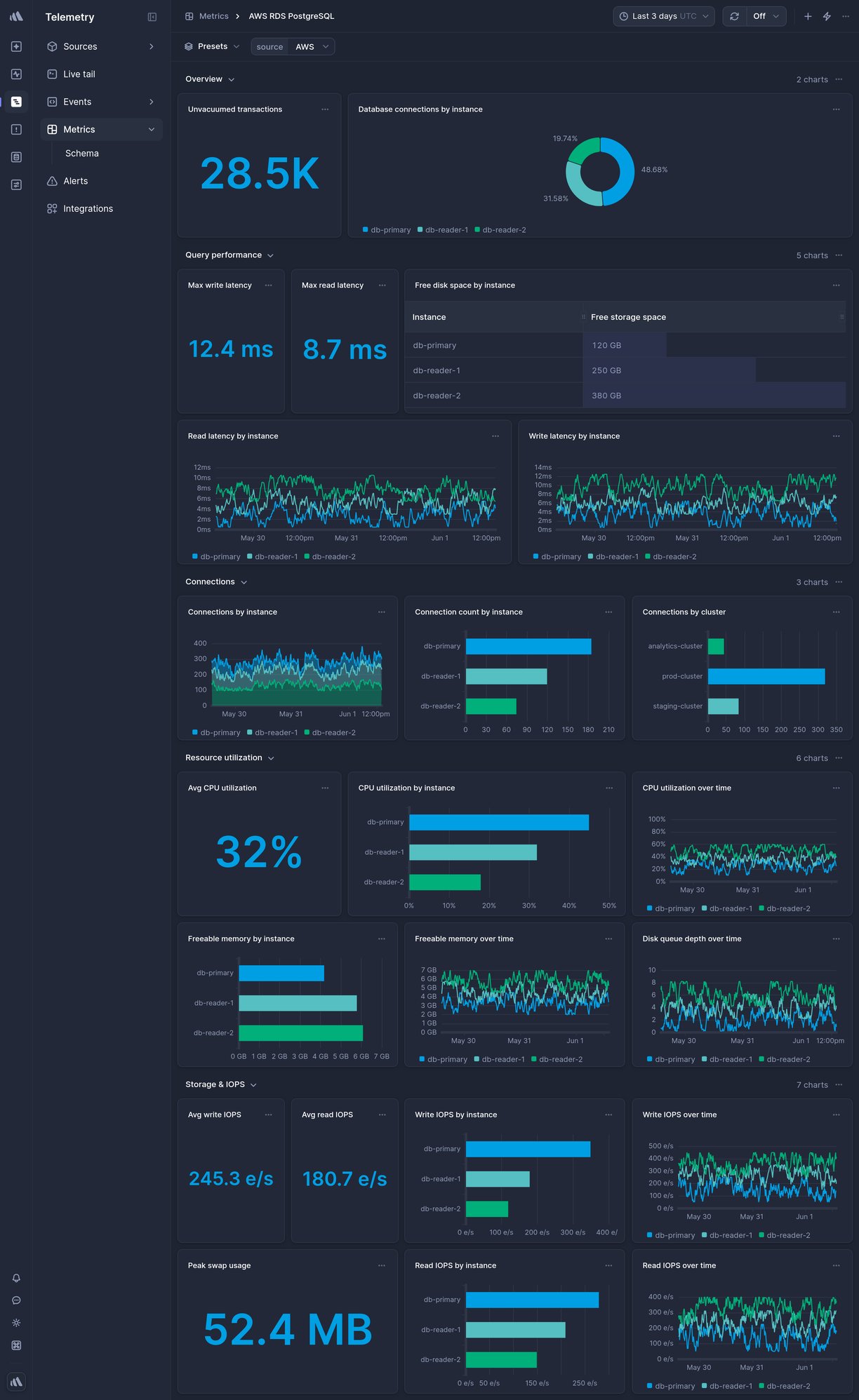The height and width of the screenshot is (1400, 859).
Task: Toggle db-reader-2 series in Write latency legend
Action: click(x=670, y=557)
